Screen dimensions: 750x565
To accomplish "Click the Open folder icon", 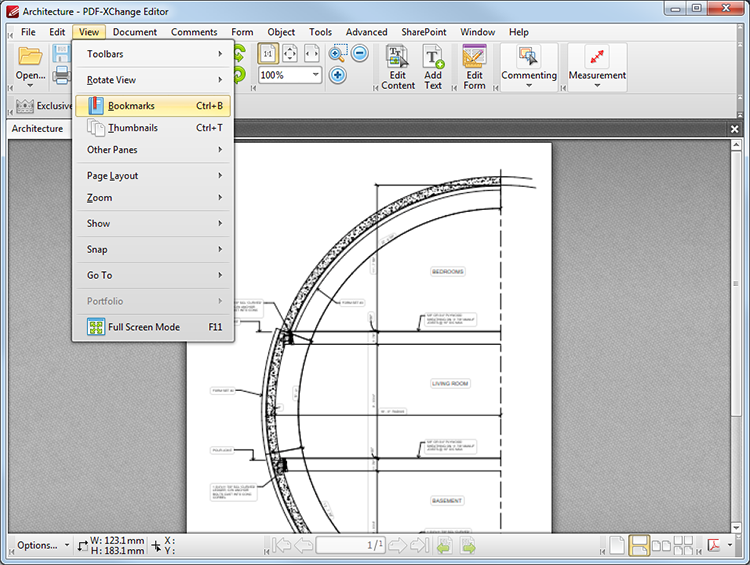I will pos(30,56).
